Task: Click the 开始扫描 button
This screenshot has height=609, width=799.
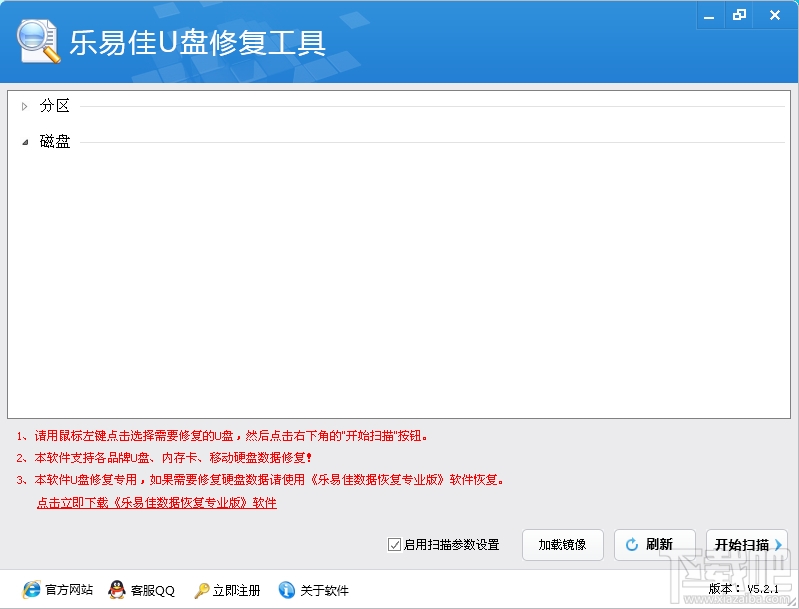Action: click(x=747, y=545)
